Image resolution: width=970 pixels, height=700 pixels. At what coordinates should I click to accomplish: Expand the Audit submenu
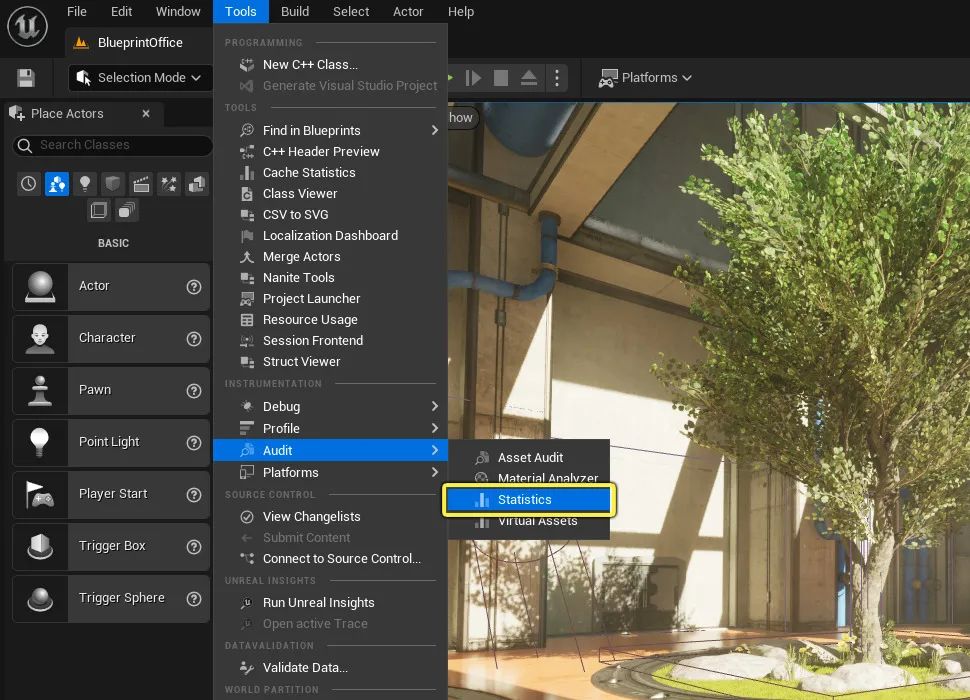tap(330, 450)
